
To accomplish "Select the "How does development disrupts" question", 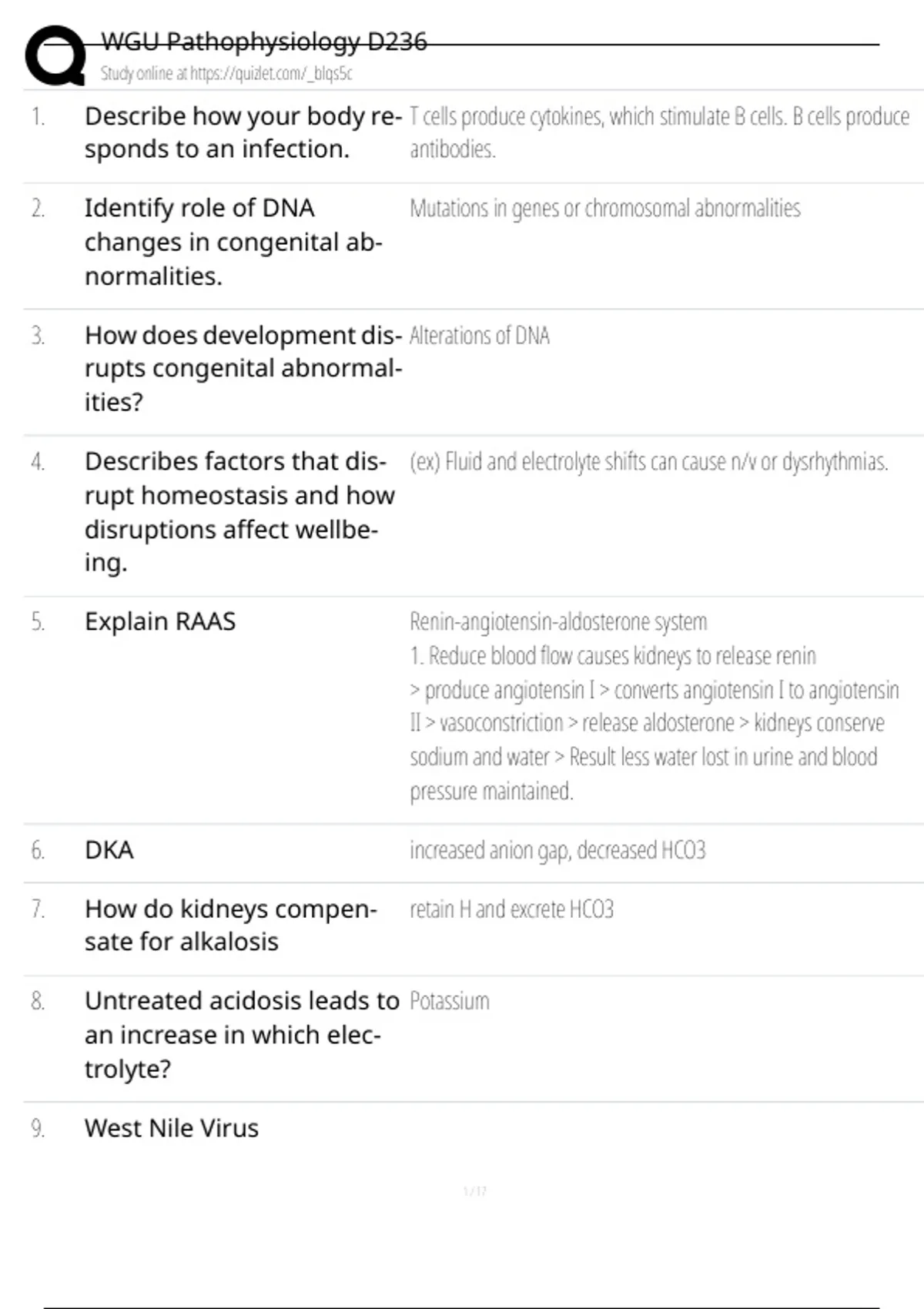I will (243, 369).
